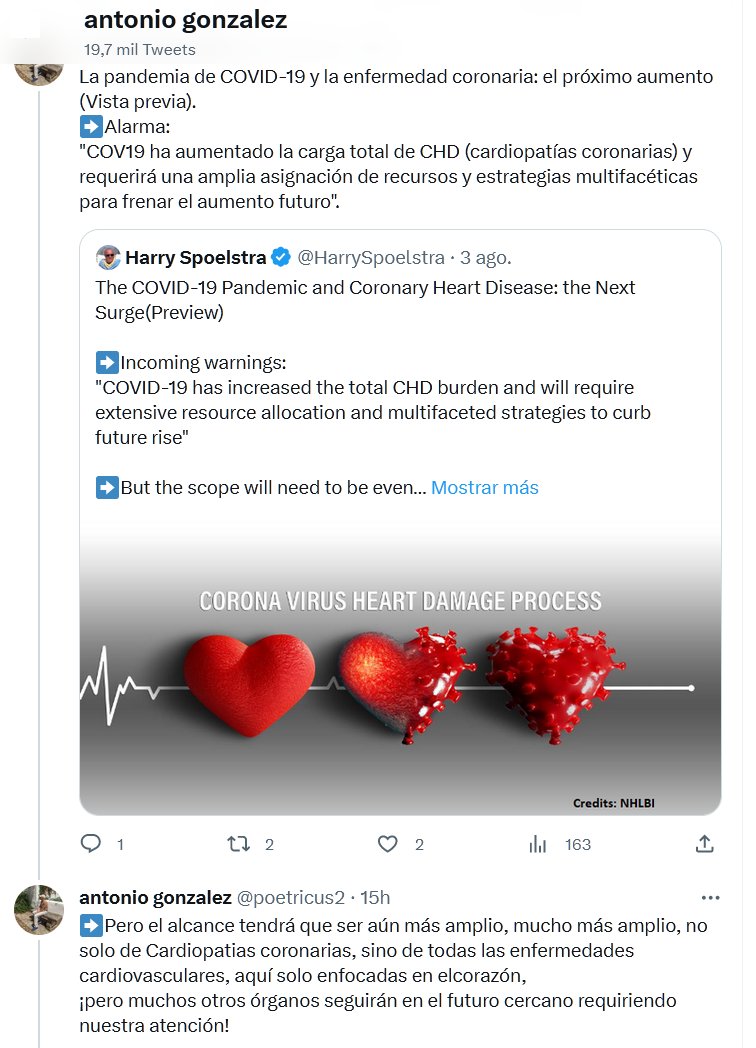Open the 15h timestamp link
This screenshot has height=1048, width=756.
click(375, 897)
